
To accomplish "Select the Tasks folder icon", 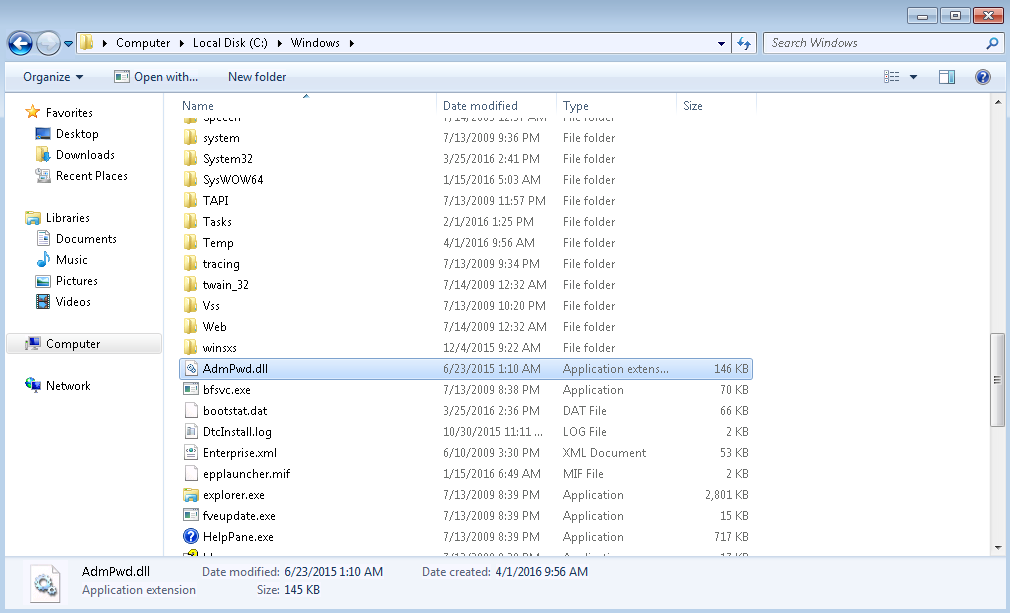I will click(190, 222).
